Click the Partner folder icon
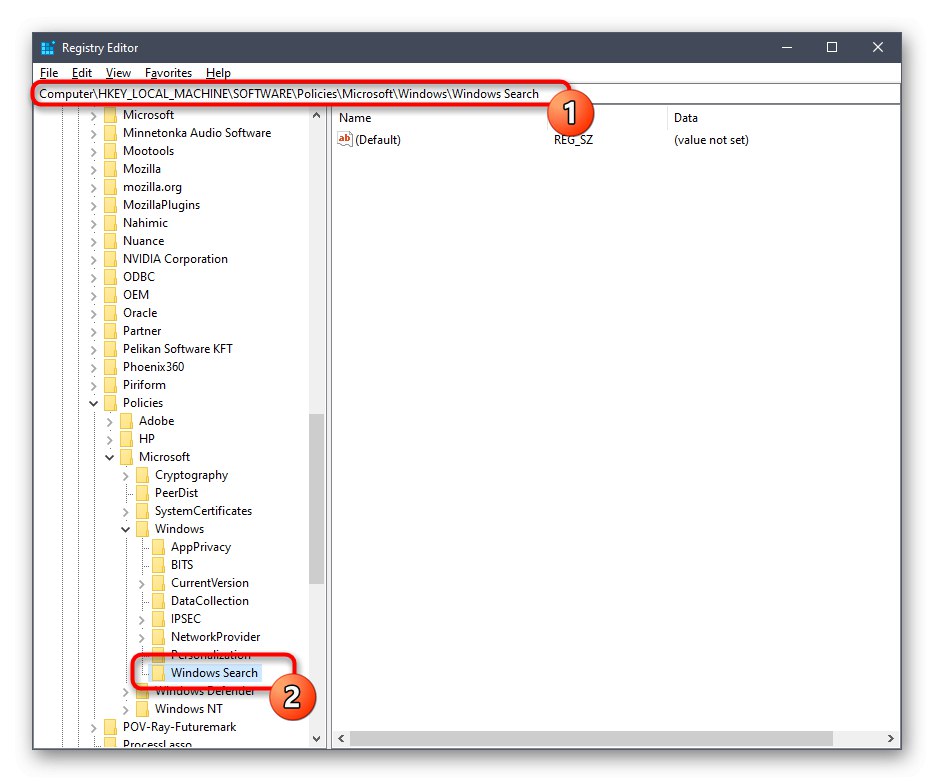The width and height of the screenshot is (934, 782). tap(110, 331)
